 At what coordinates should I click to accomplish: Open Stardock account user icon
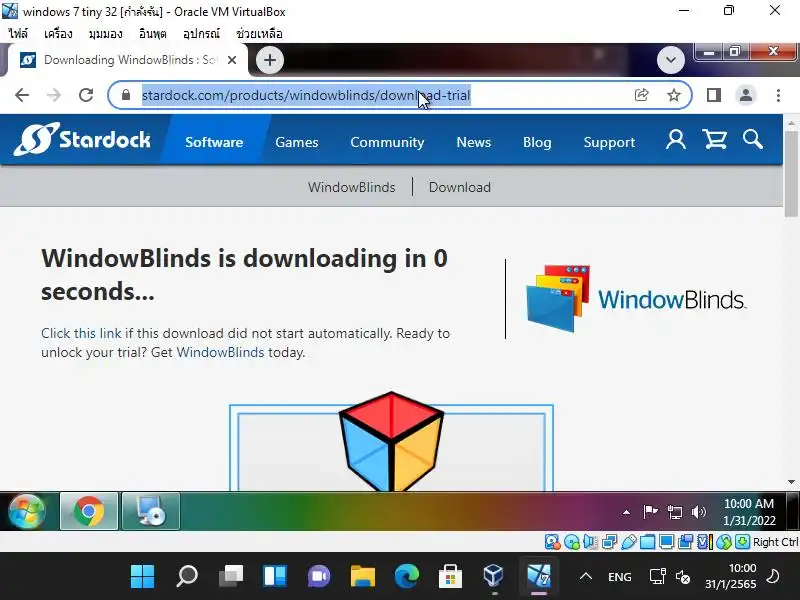click(x=676, y=139)
